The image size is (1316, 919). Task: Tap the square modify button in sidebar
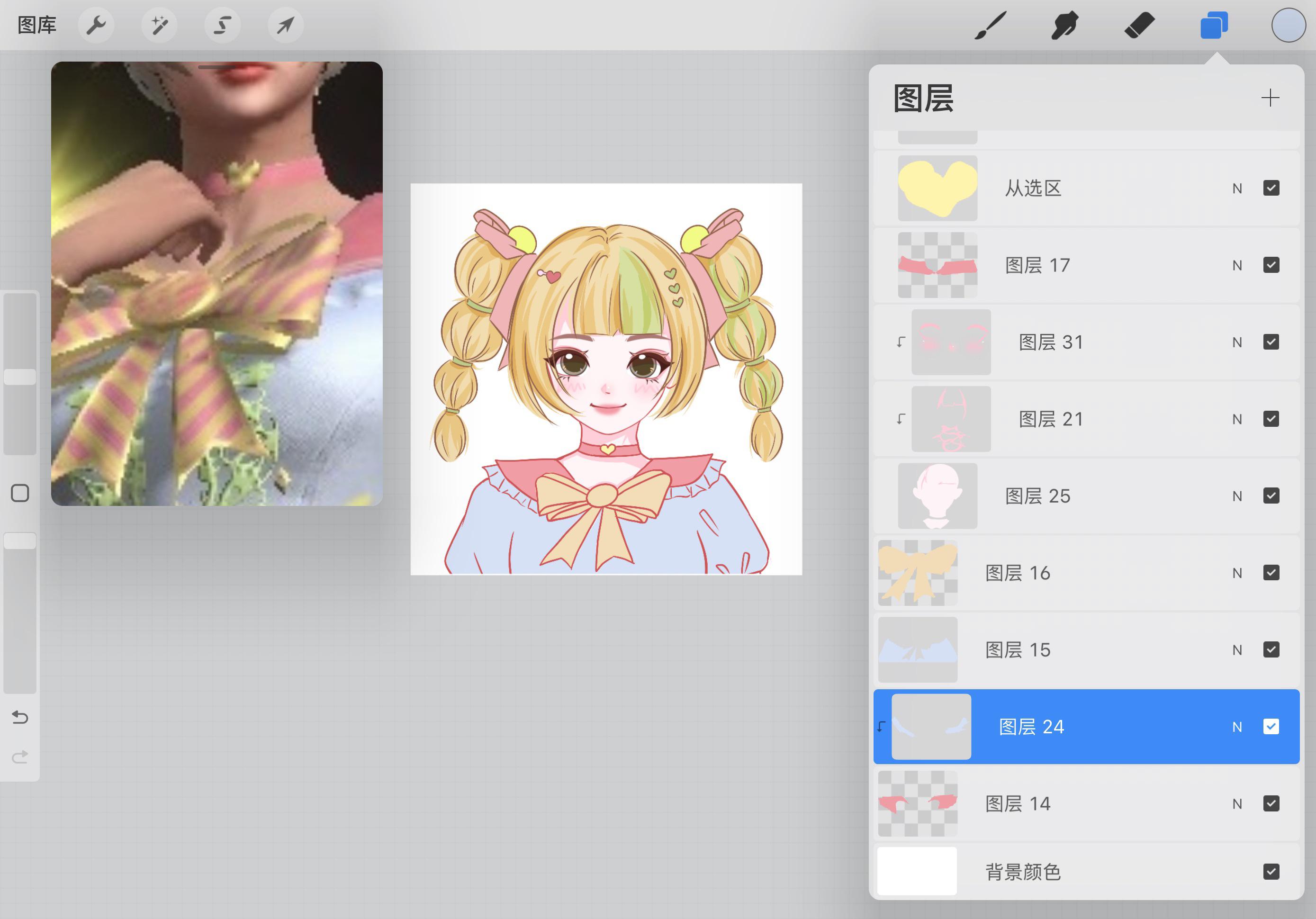(20, 493)
